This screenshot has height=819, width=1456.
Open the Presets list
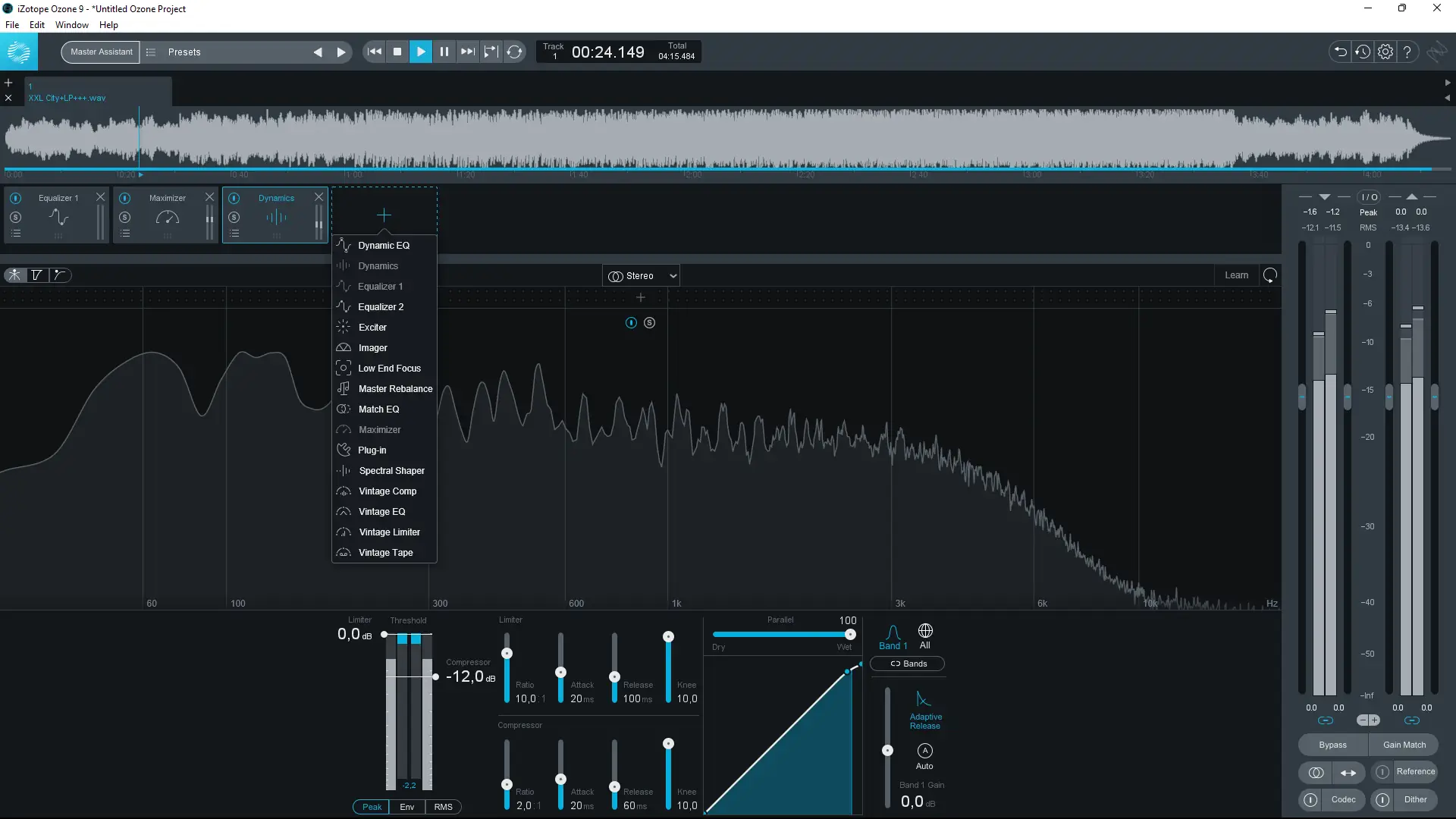[184, 52]
